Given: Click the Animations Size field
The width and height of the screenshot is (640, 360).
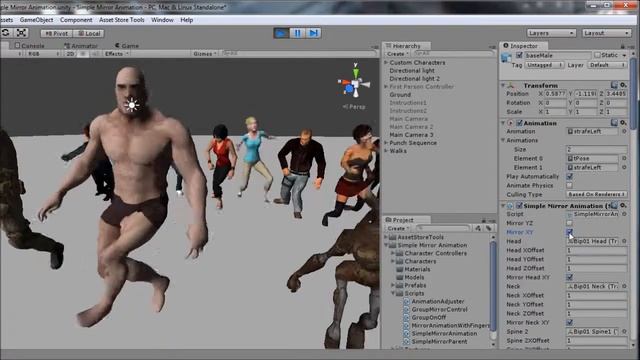Looking at the screenshot, I should coord(596,149).
